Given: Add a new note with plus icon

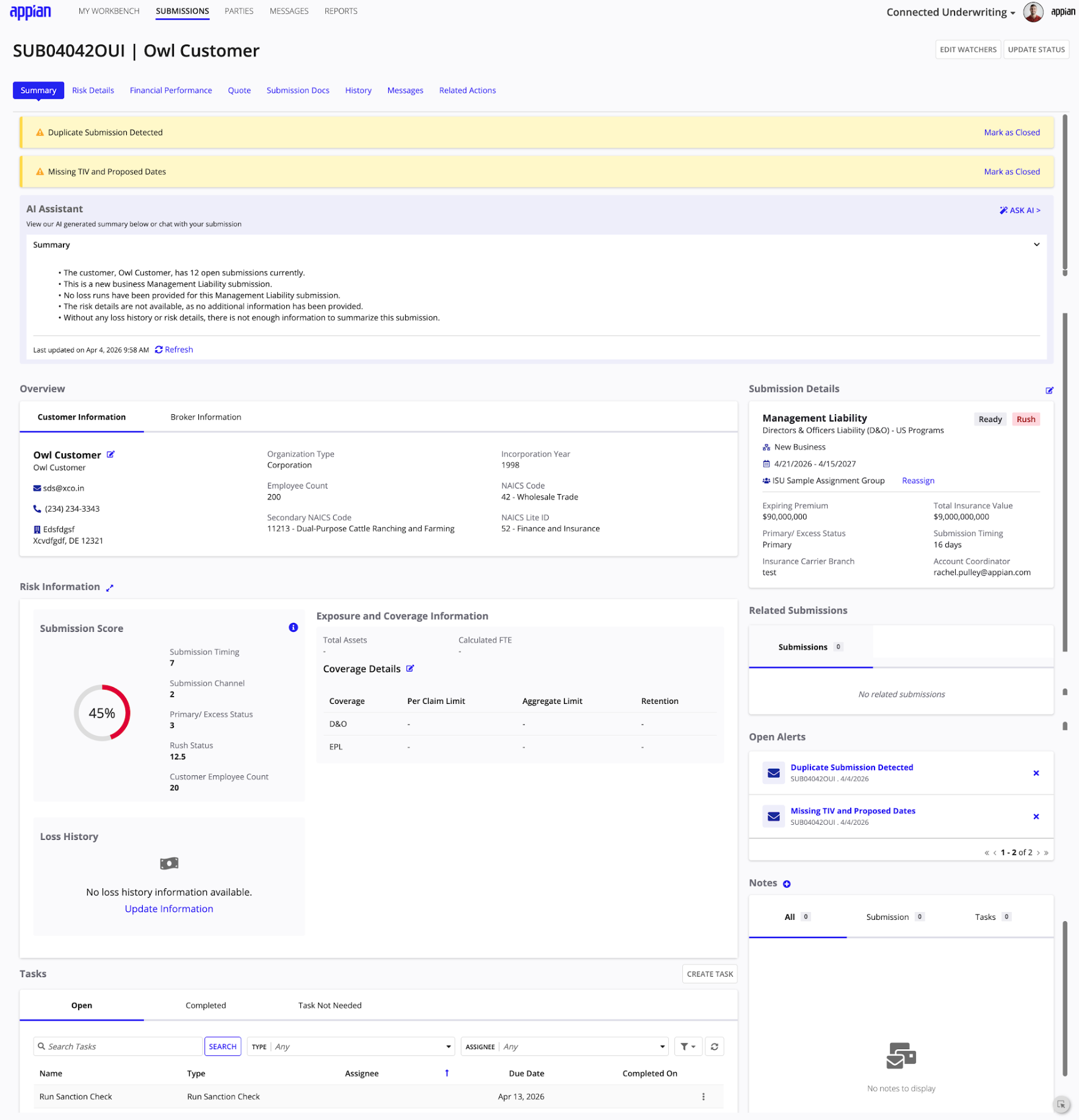Looking at the screenshot, I should pyautogui.click(x=787, y=884).
